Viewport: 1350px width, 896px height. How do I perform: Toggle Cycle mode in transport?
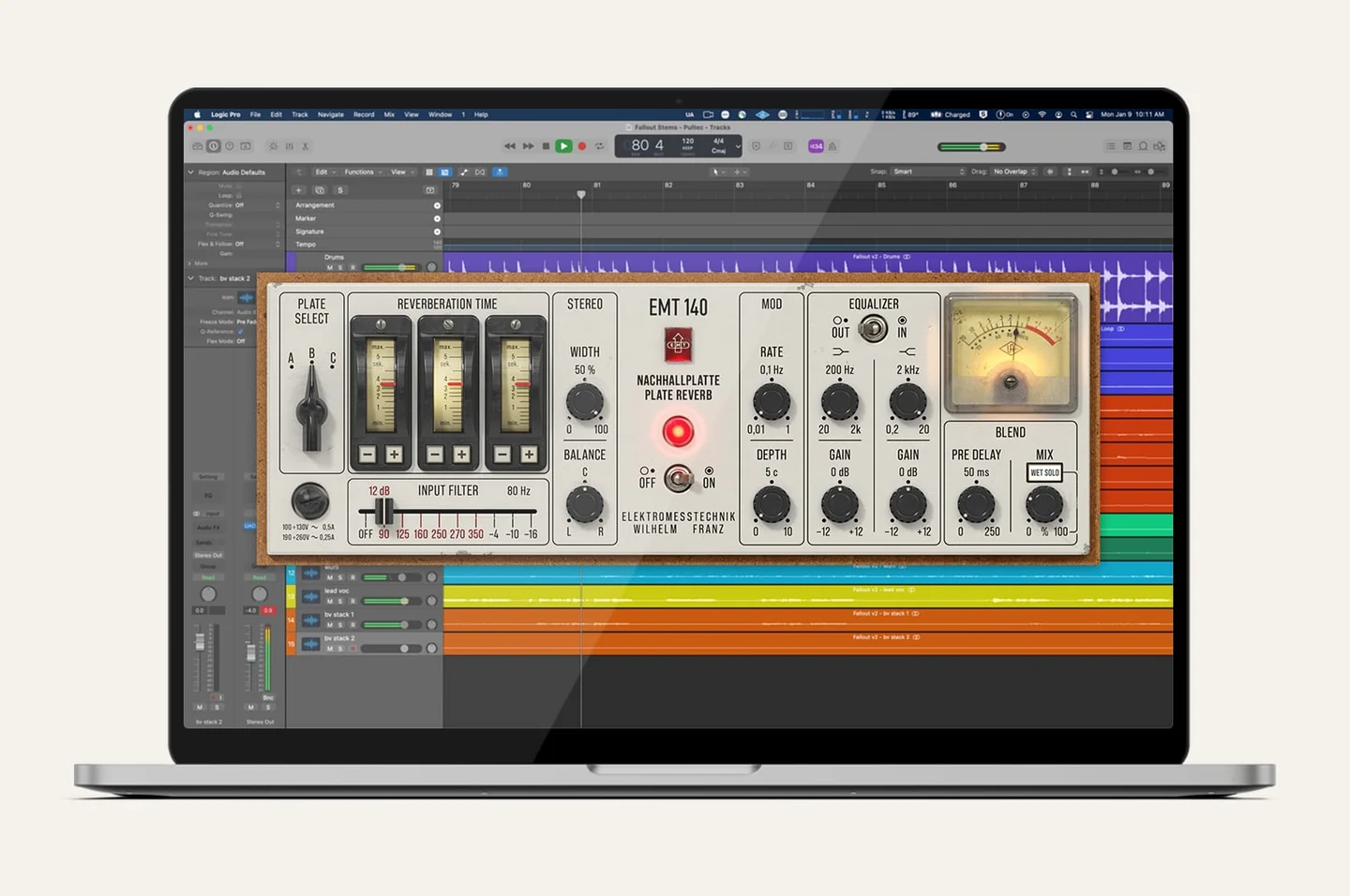[600, 146]
